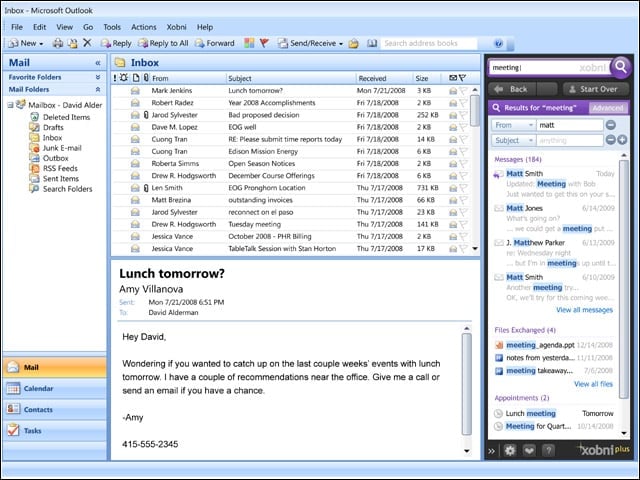Image resolution: width=640 pixels, height=480 pixels.
Task: Click the red Follow Up flag icon
Action: point(264,43)
